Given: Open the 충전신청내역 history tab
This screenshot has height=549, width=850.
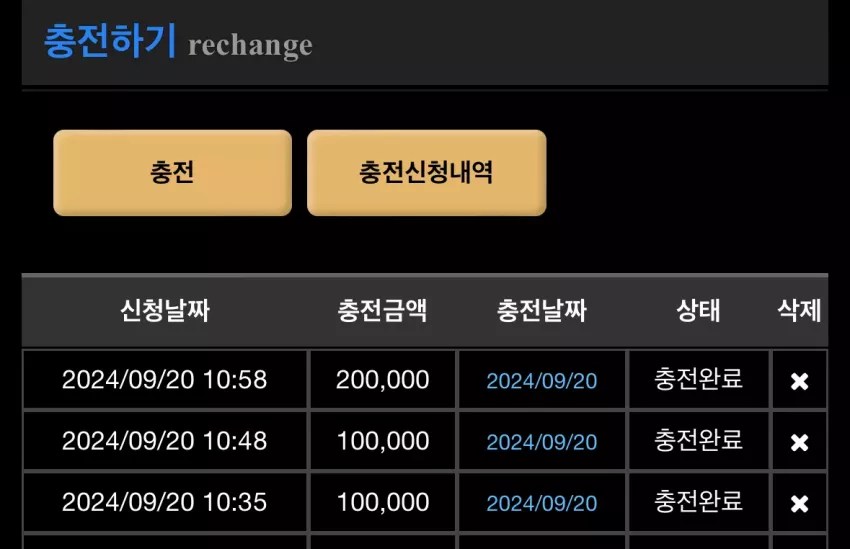Looking at the screenshot, I should click(427, 172).
